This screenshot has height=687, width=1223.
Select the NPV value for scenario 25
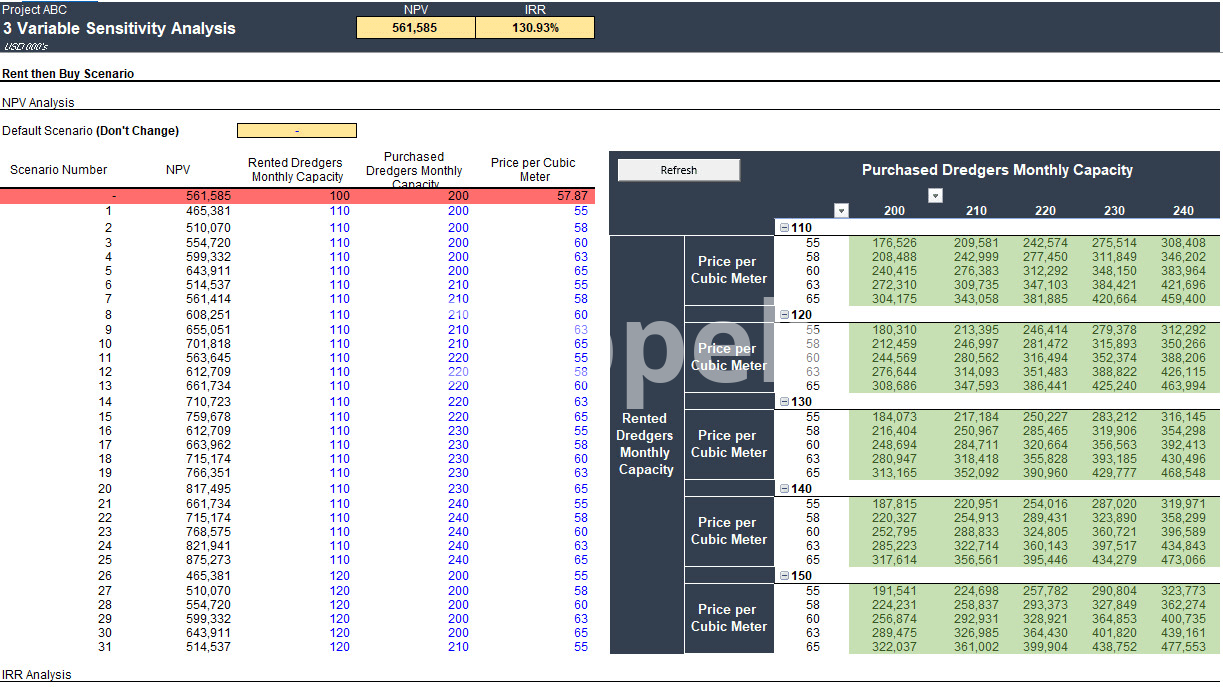pos(209,561)
